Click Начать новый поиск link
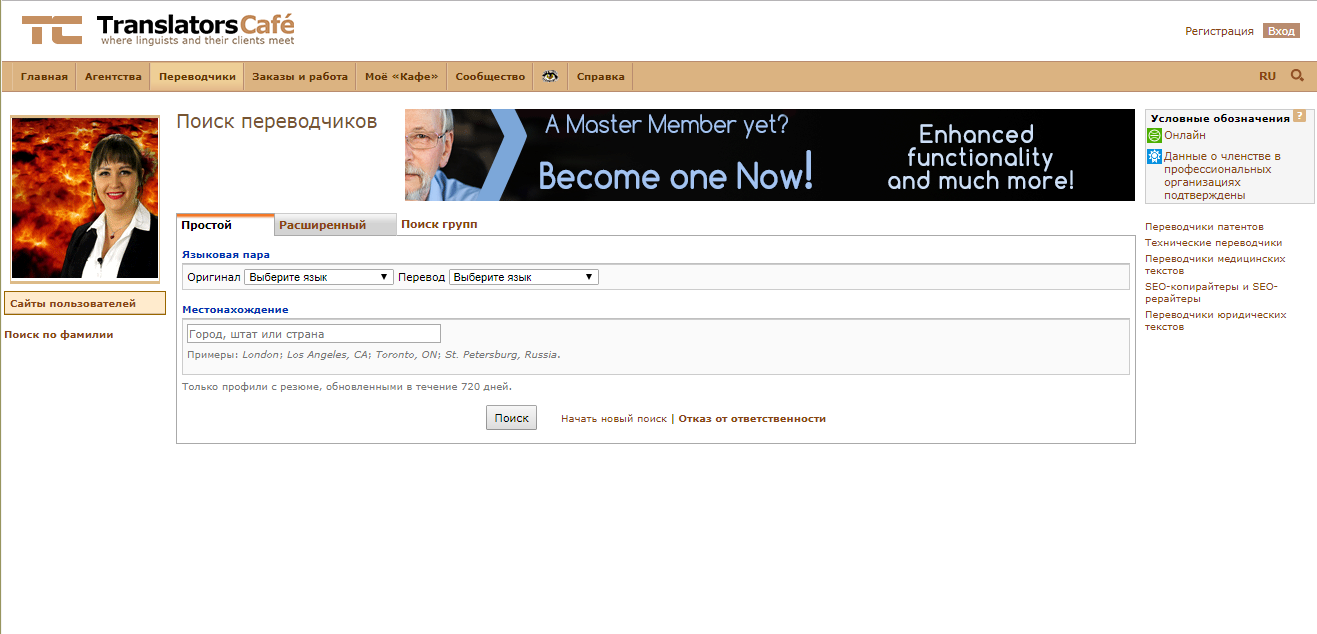 click(614, 419)
